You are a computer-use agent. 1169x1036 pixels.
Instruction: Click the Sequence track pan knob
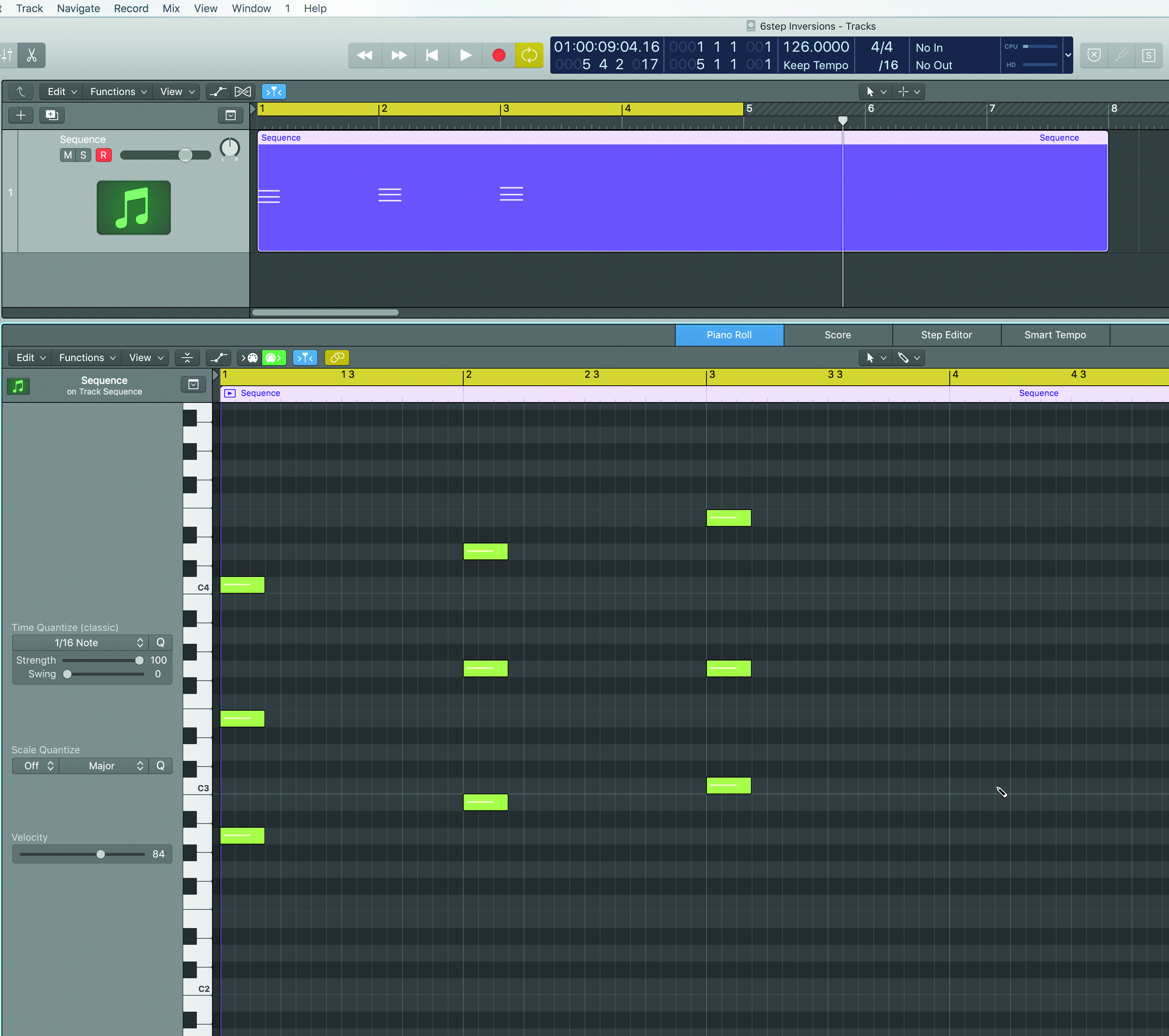229,147
